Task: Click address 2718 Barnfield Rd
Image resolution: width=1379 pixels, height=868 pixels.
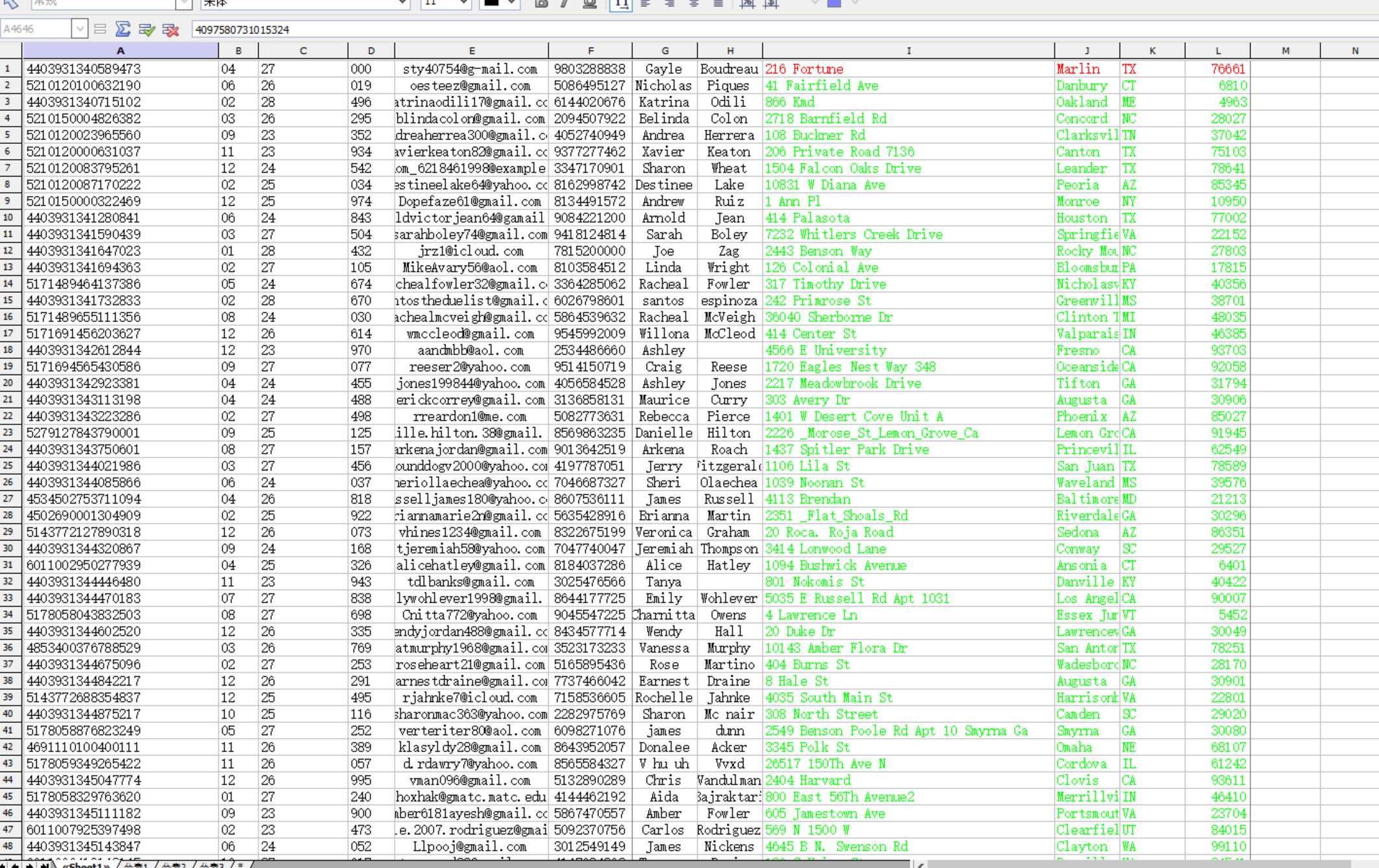Action: (825, 119)
